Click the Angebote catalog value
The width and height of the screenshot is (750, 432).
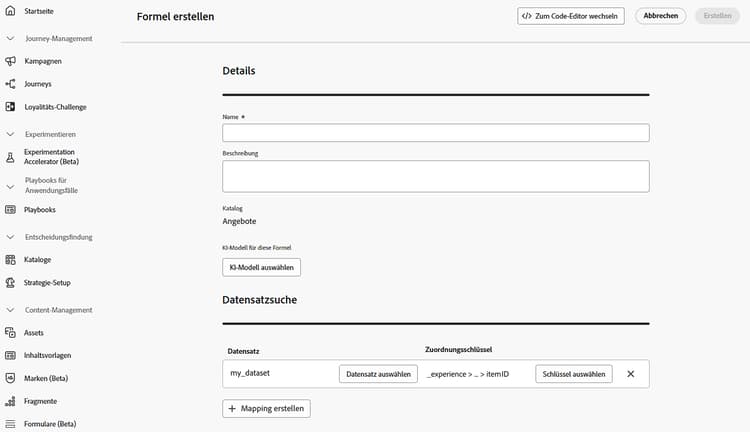(239, 221)
